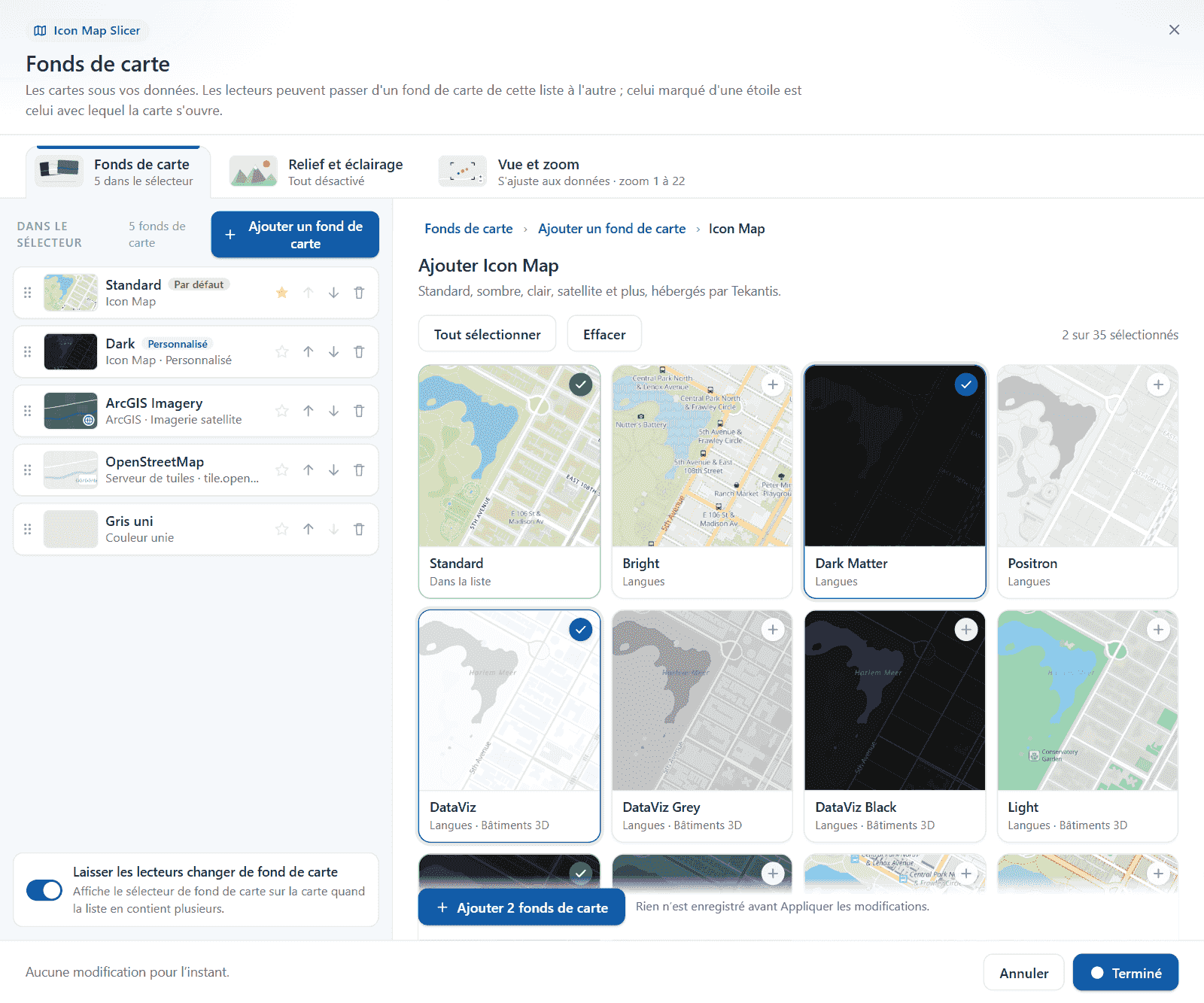The height and width of the screenshot is (1003, 1204).
Task: Click the Personnalisé badge on Dark row
Action: [x=178, y=344]
